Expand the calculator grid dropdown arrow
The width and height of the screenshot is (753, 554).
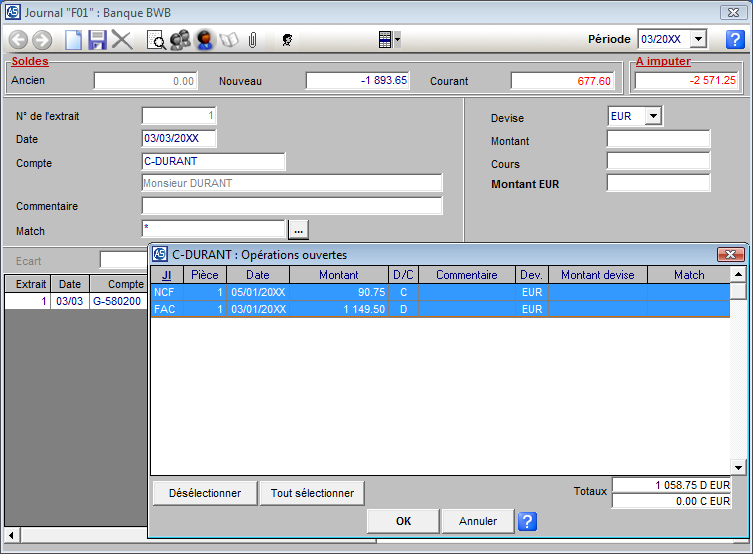(x=398, y=40)
